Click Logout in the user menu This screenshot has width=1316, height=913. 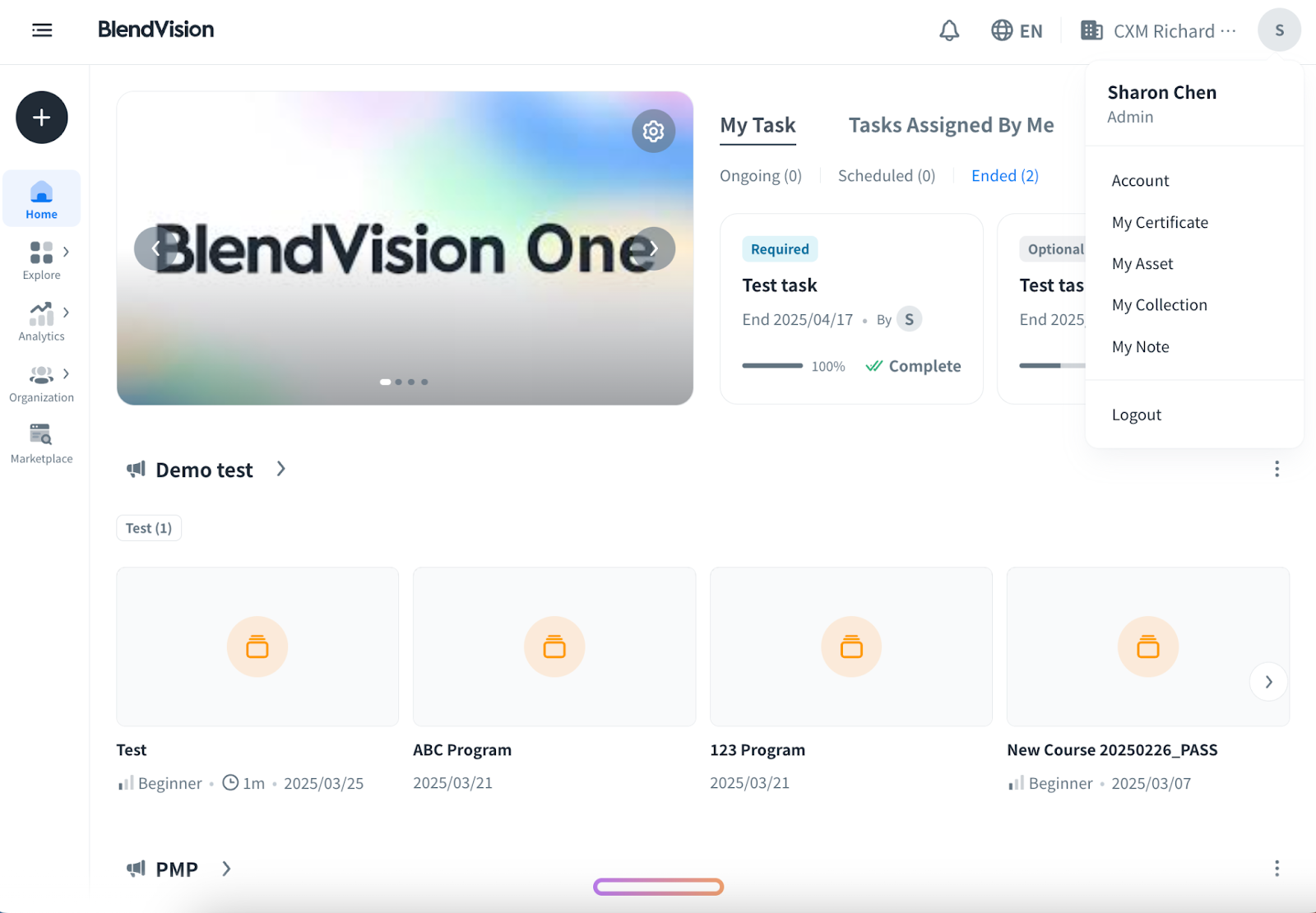click(1136, 415)
